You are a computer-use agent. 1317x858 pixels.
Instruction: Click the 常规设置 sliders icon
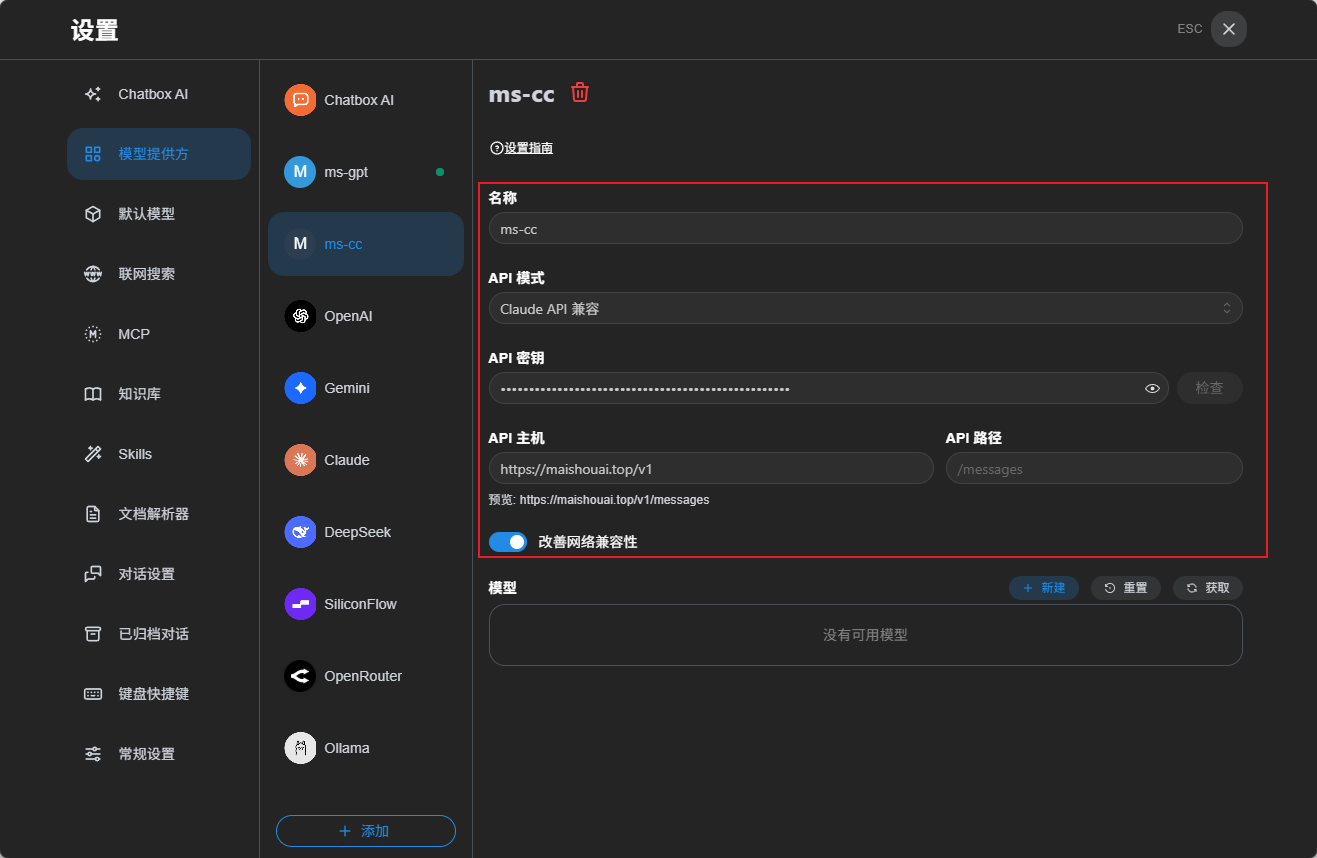point(93,754)
